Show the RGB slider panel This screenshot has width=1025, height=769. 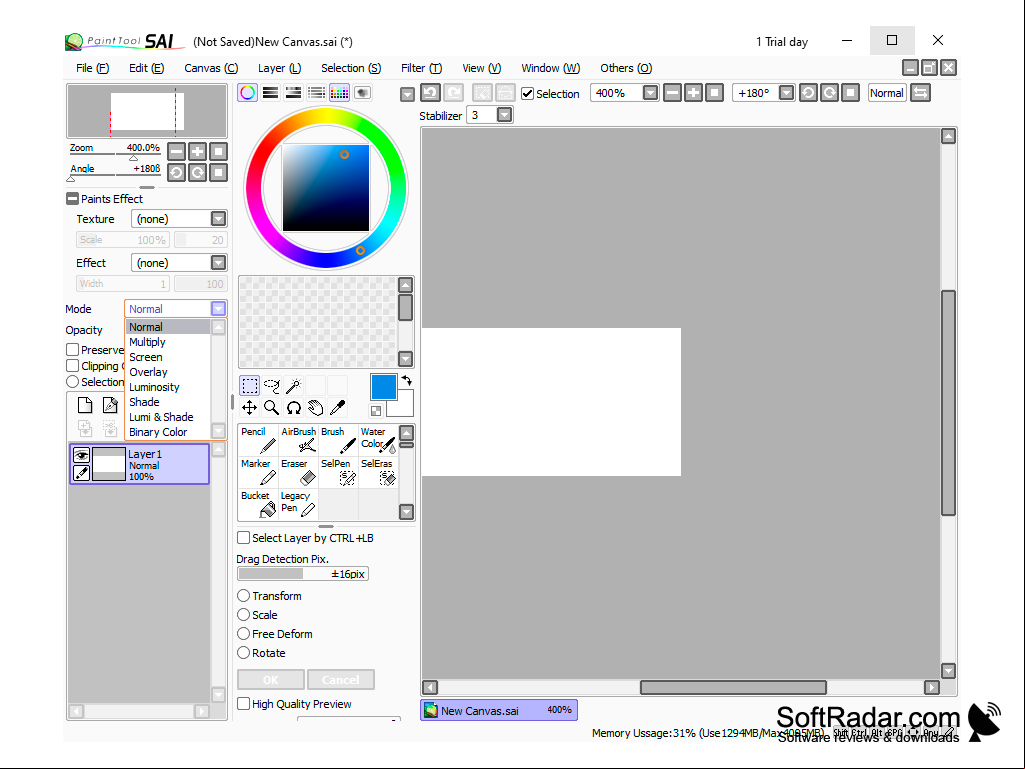pos(271,93)
